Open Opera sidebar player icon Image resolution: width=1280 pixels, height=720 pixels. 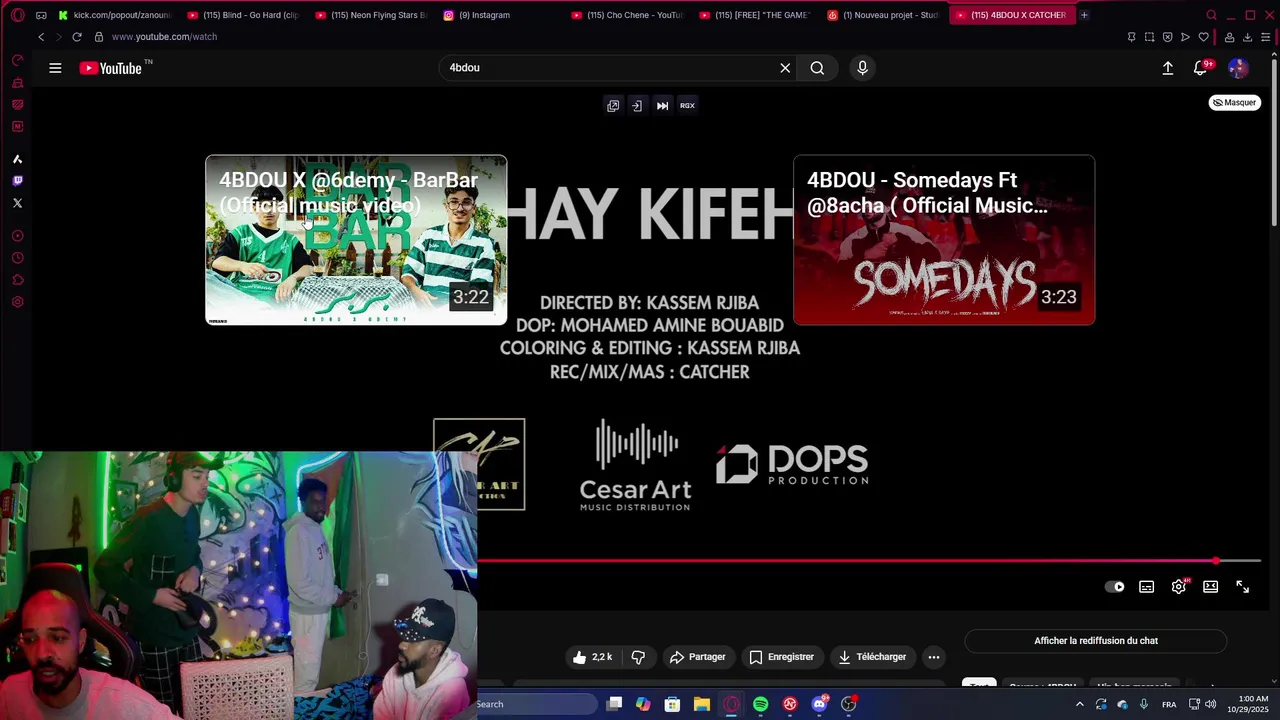(17, 236)
